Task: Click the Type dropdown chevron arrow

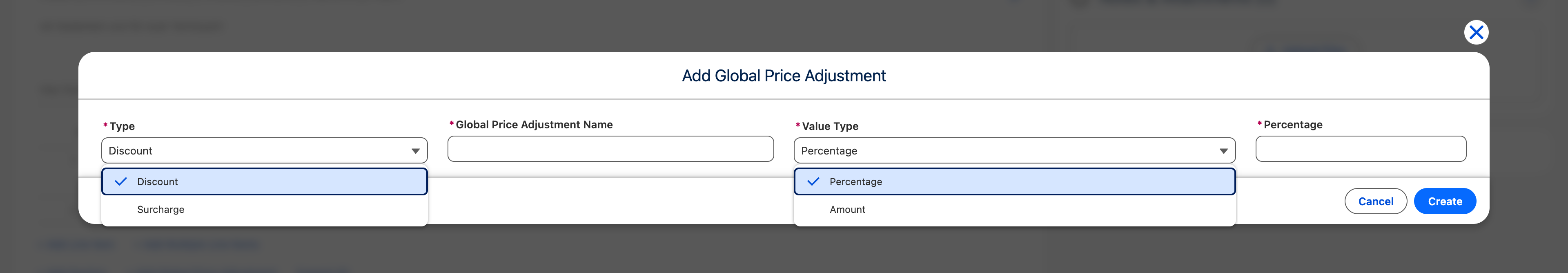Action: pyautogui.click(x=416, y=150)
